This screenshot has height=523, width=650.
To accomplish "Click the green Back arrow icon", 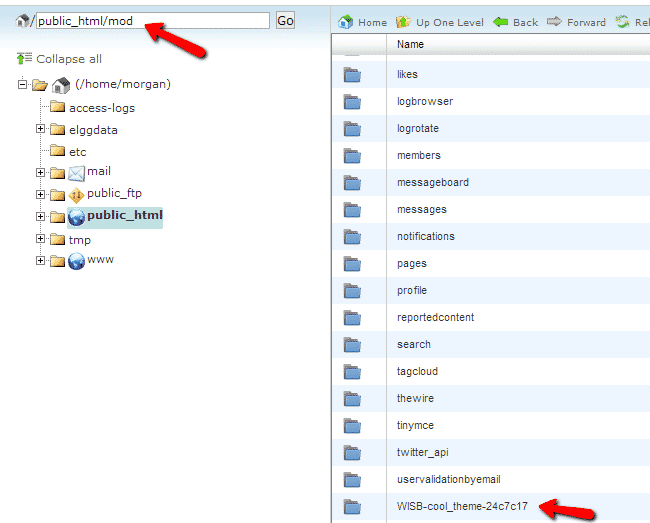I will tap(501, 22).
